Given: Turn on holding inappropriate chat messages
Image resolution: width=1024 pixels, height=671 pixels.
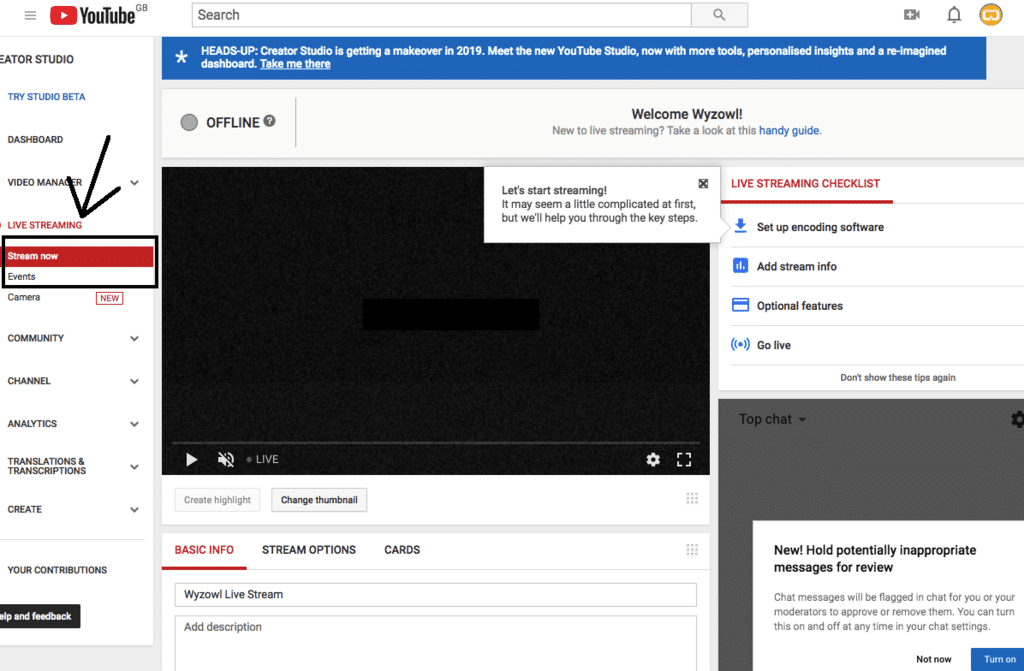Looking at the screenshot, I should (998, 659).
